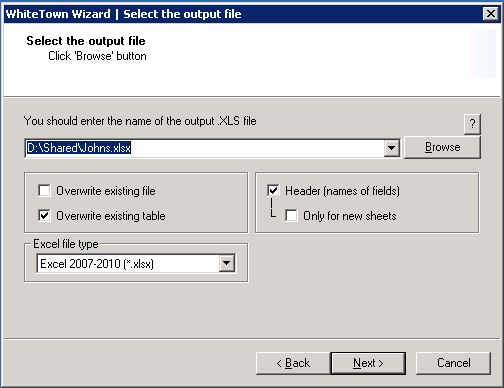This screenshot has height=388, width=504.
Task: Enable the Overwrite existing file checkbox
Action: (x=45, y=191)
